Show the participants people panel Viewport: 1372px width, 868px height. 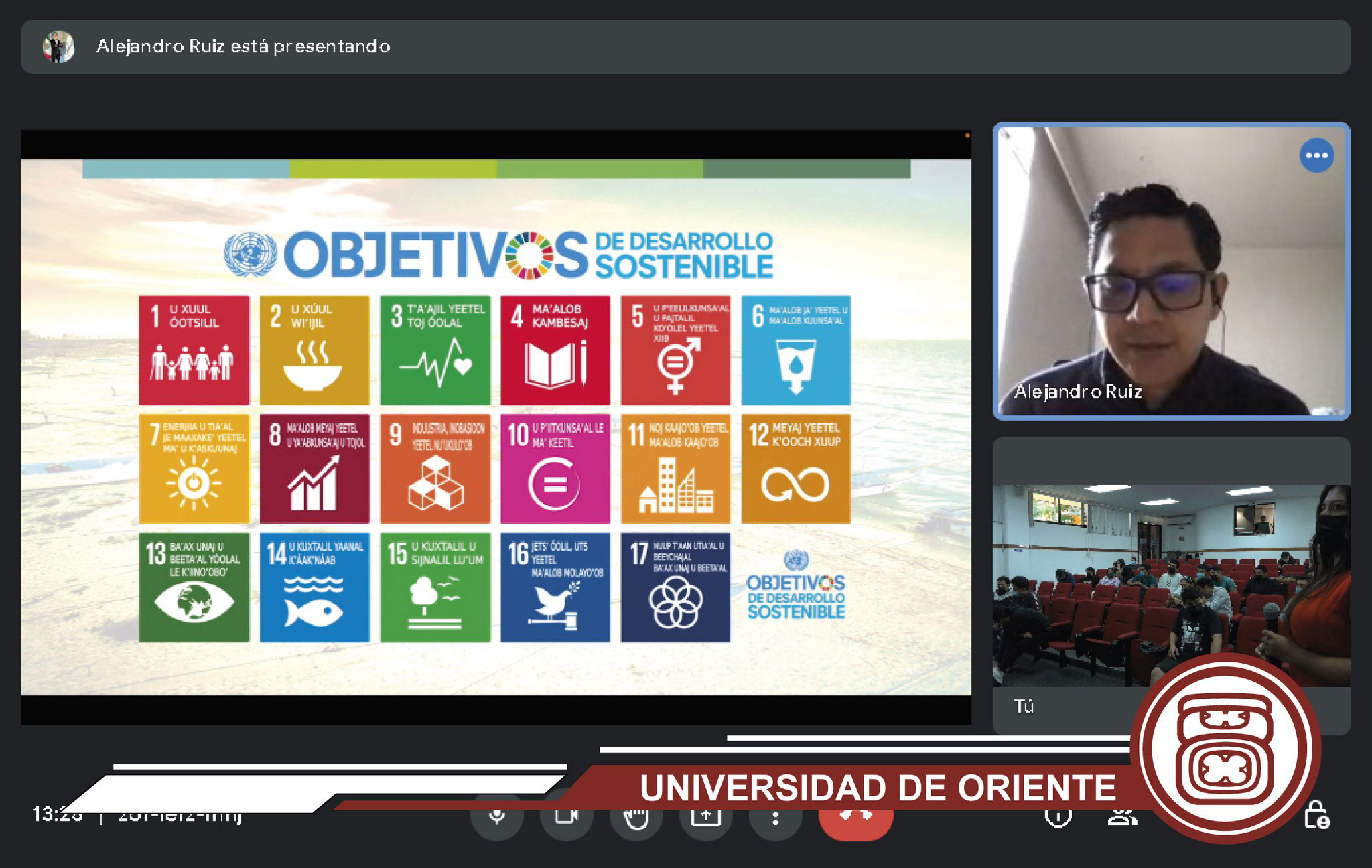pyautogui.click(x=1123, y=816)
